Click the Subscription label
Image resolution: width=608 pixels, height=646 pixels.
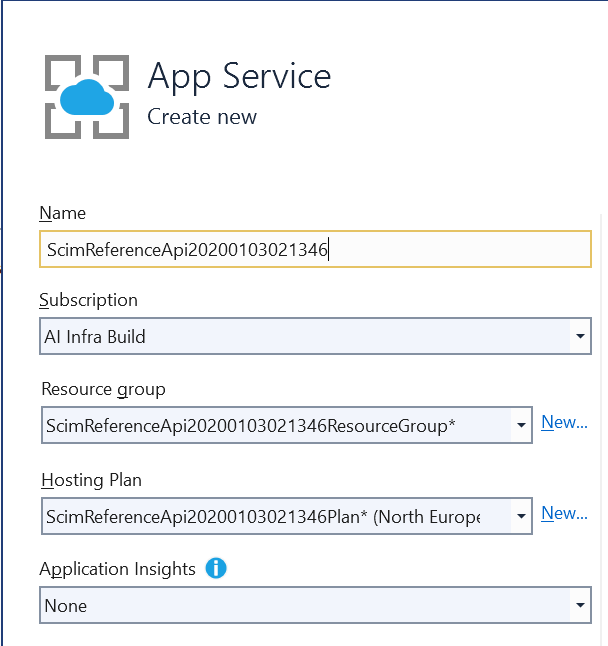click(88, 300)
